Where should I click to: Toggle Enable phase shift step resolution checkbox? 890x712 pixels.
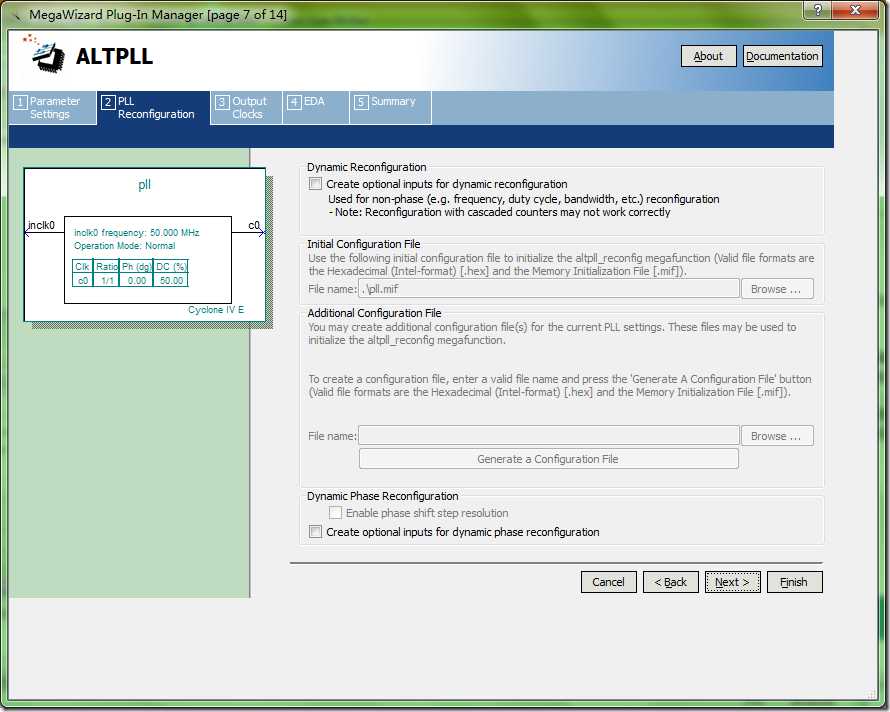(335, 513)
